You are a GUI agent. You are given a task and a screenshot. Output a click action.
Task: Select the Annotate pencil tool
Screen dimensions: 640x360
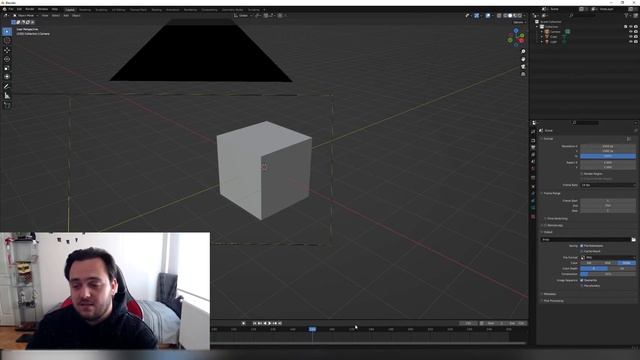(7, 86)
